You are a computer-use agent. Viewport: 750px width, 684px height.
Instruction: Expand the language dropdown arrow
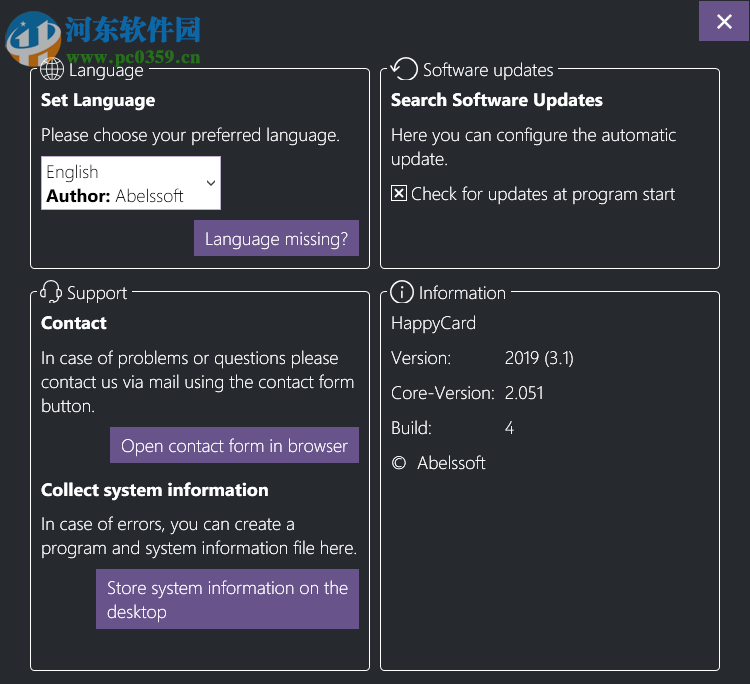[210, 183]
